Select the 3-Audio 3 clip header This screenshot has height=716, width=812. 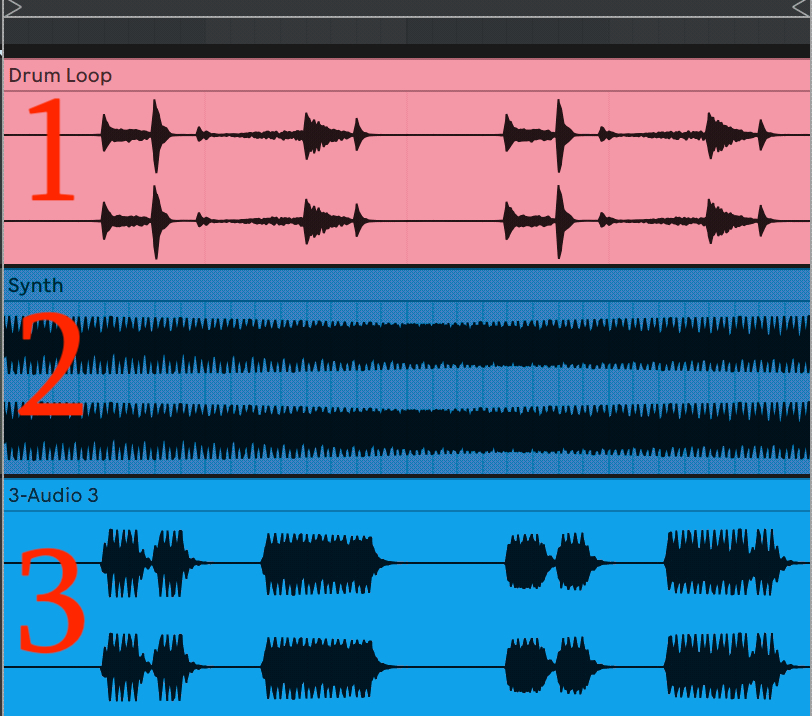pyautogui.click(x=400, y=495)
